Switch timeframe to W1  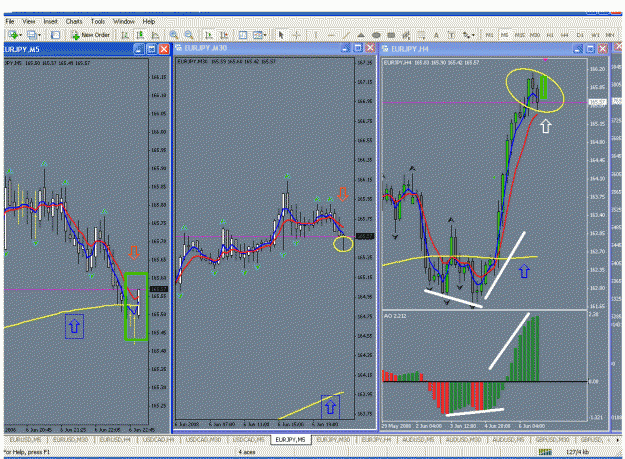[x=595, y=35]
